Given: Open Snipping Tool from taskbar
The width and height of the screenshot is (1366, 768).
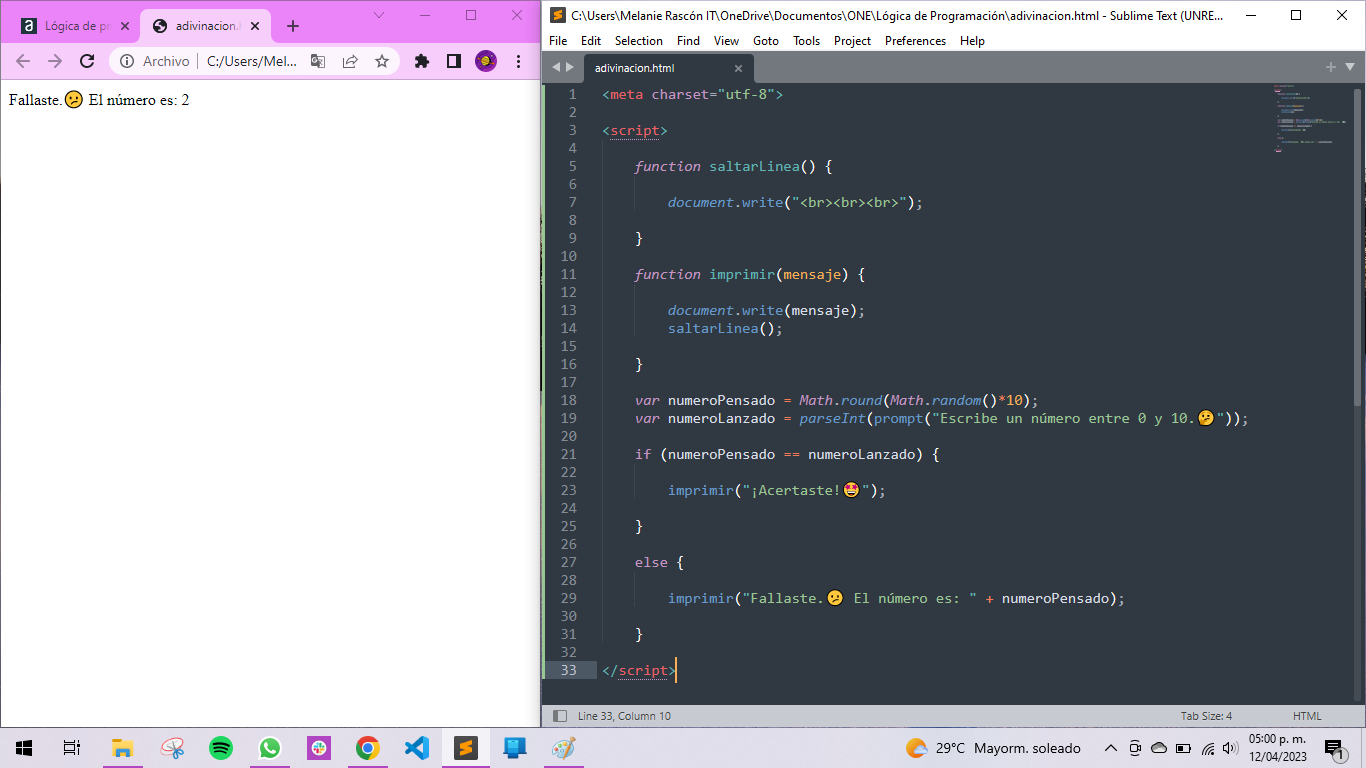Looking at the screenshot, I should point(172,748).
